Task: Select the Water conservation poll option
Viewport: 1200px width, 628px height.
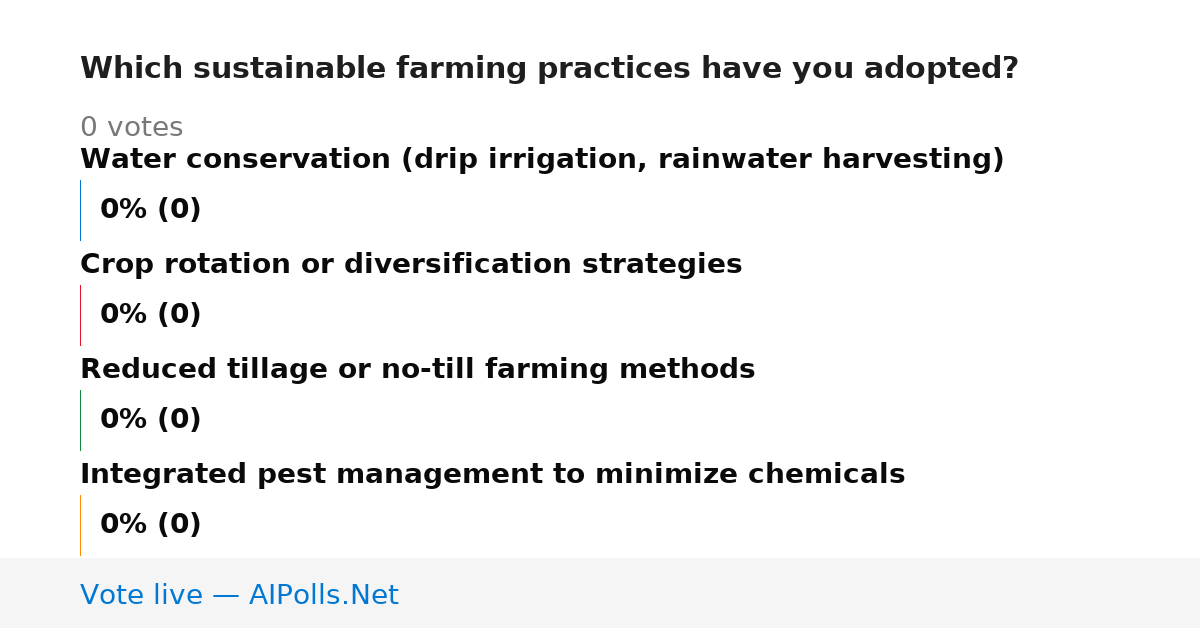Action: [x=542, y=160]
